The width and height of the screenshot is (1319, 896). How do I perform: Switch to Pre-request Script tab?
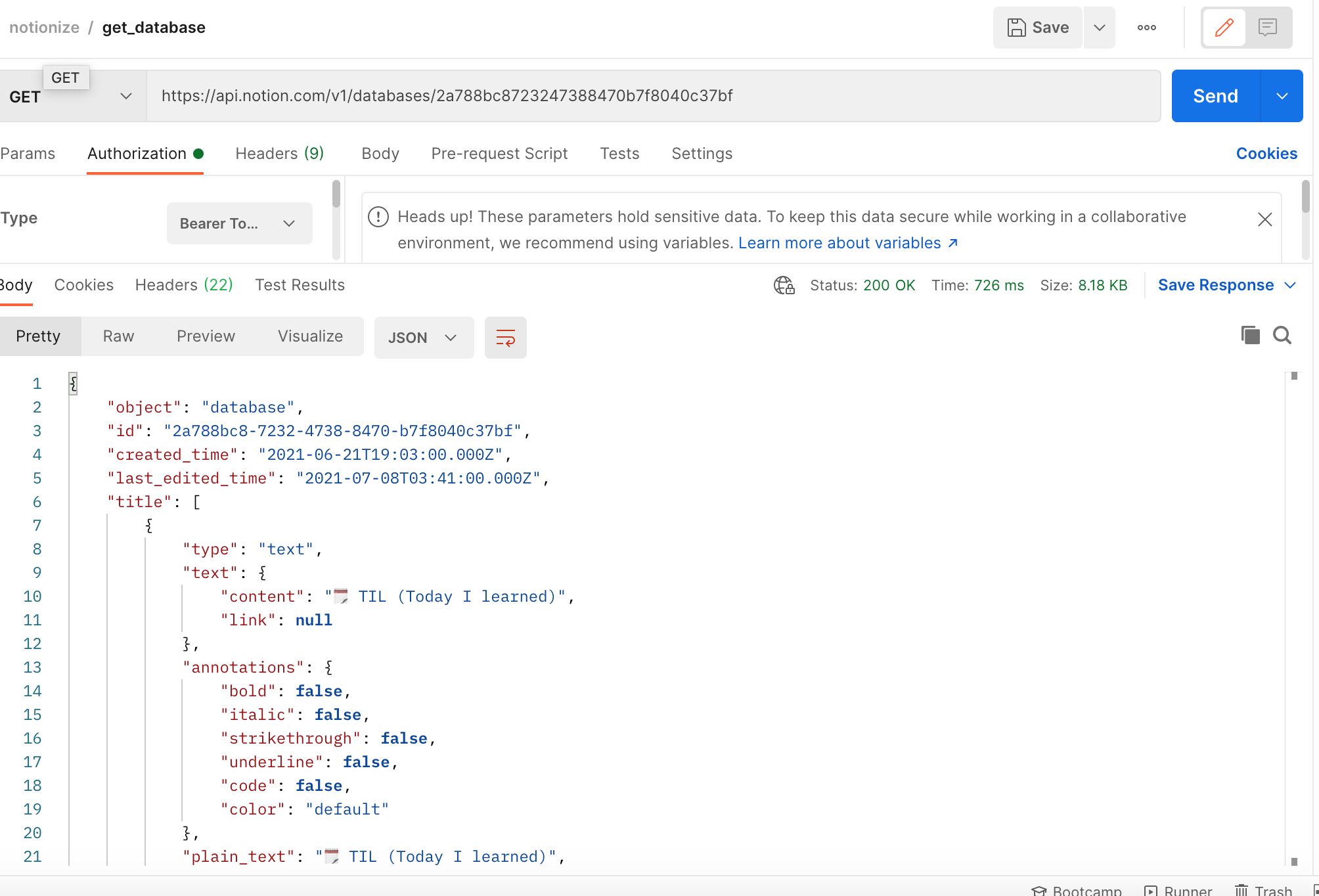499,154
